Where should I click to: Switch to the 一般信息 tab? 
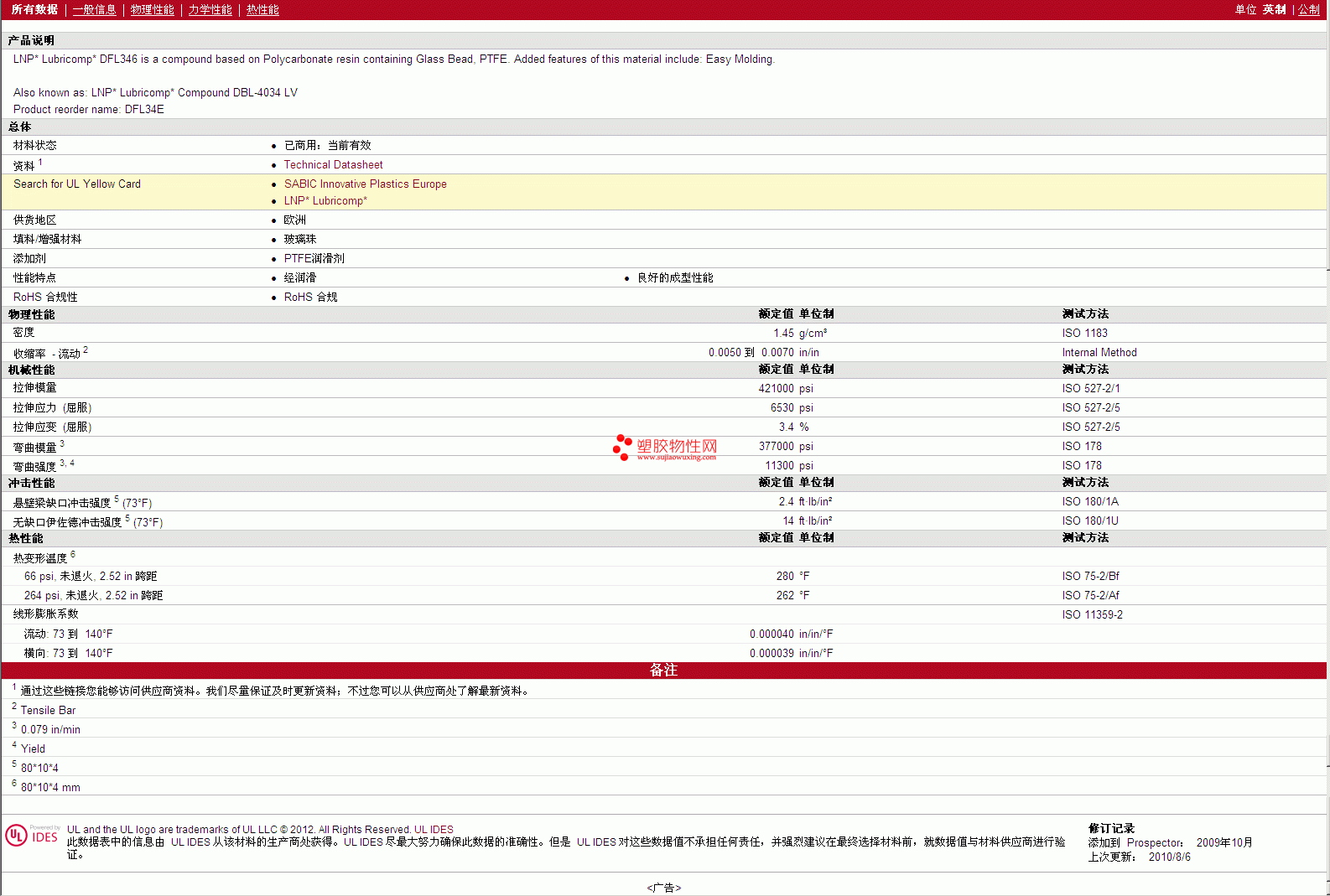(95, 10)
